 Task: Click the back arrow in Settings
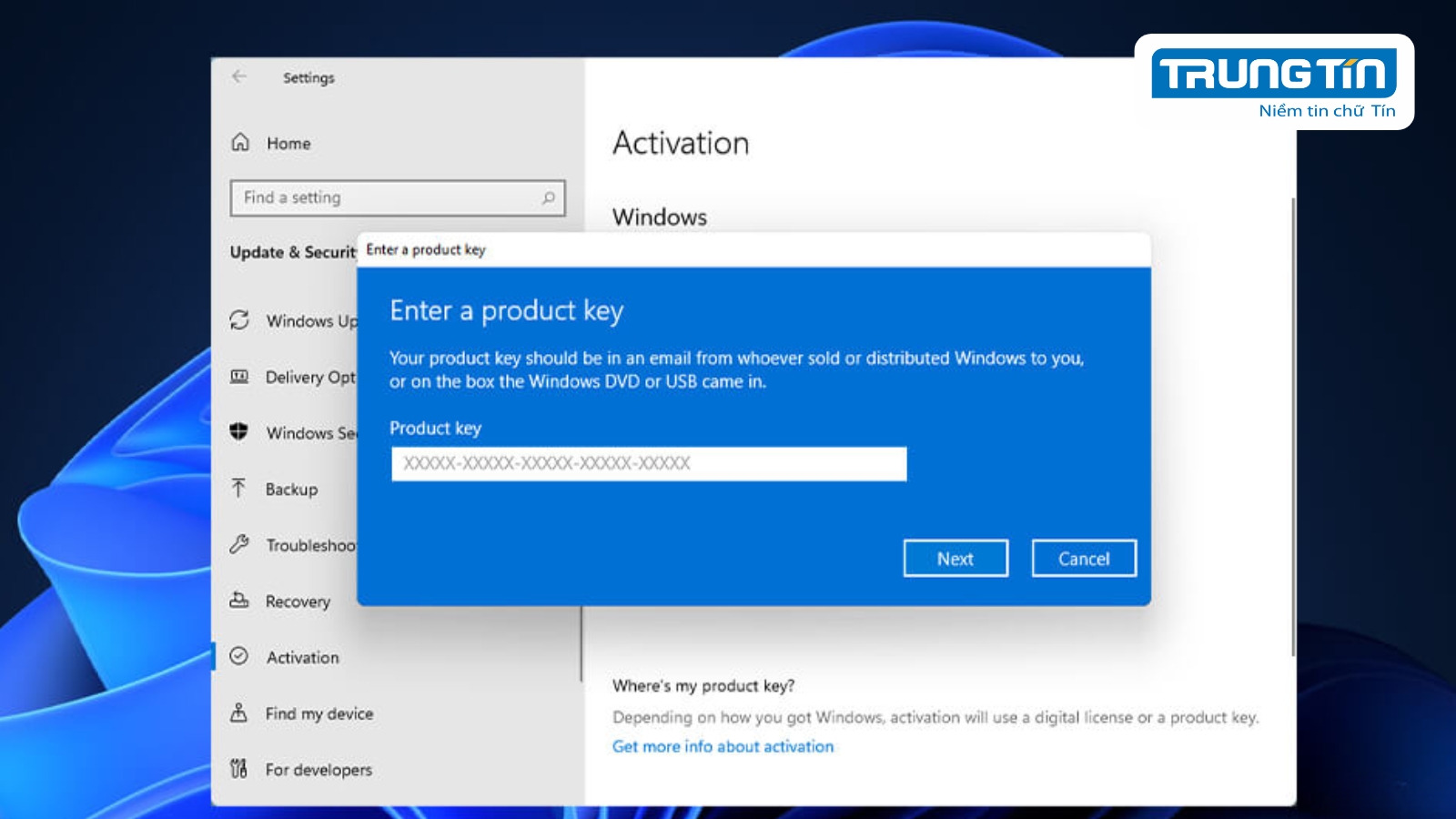pyautogui.click(x=238, y=77)
